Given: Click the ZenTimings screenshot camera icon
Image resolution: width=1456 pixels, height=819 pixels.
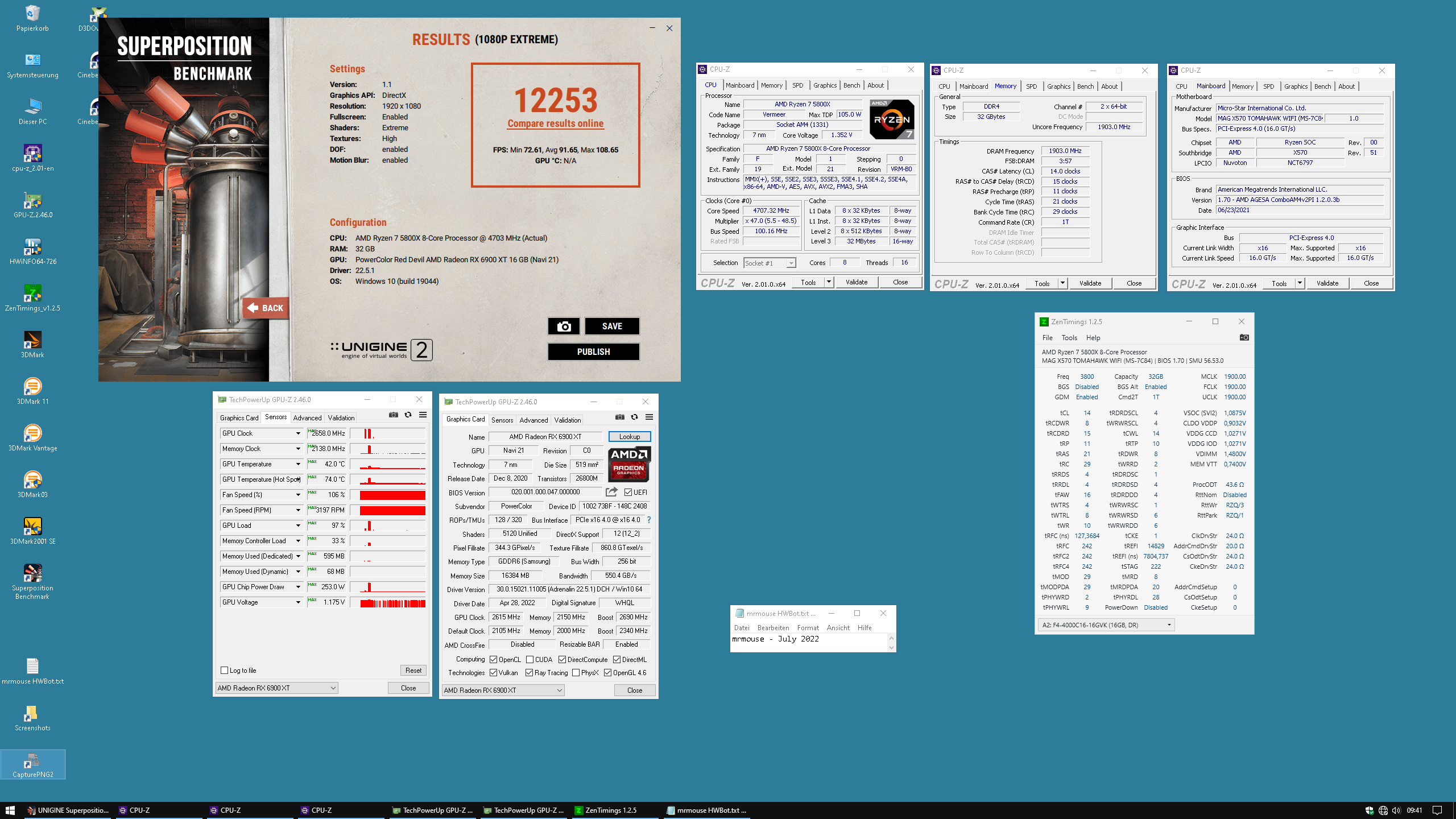Looking at the screenshot, I should tap(1244, 337).
